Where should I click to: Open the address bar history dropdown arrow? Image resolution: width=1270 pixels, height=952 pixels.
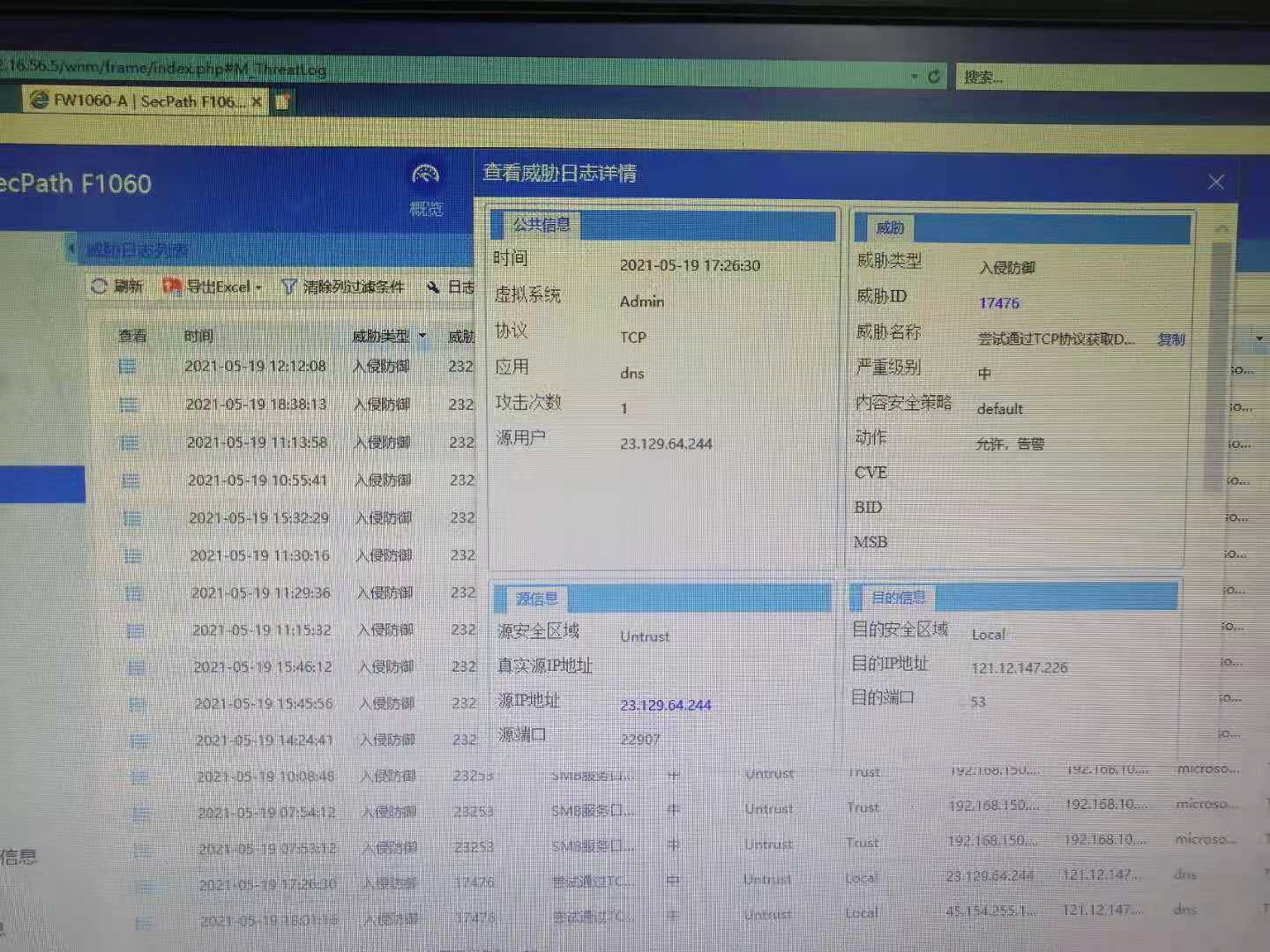915,77
